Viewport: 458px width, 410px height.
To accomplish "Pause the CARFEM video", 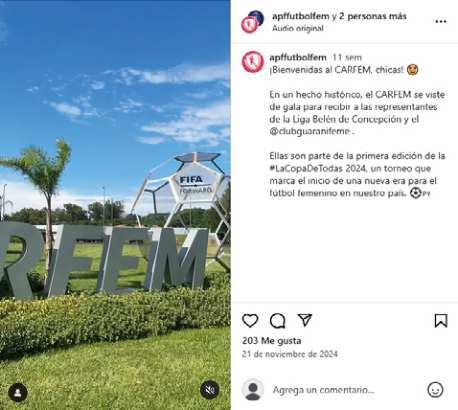I will pyautogui.click(x=115, y=205).
